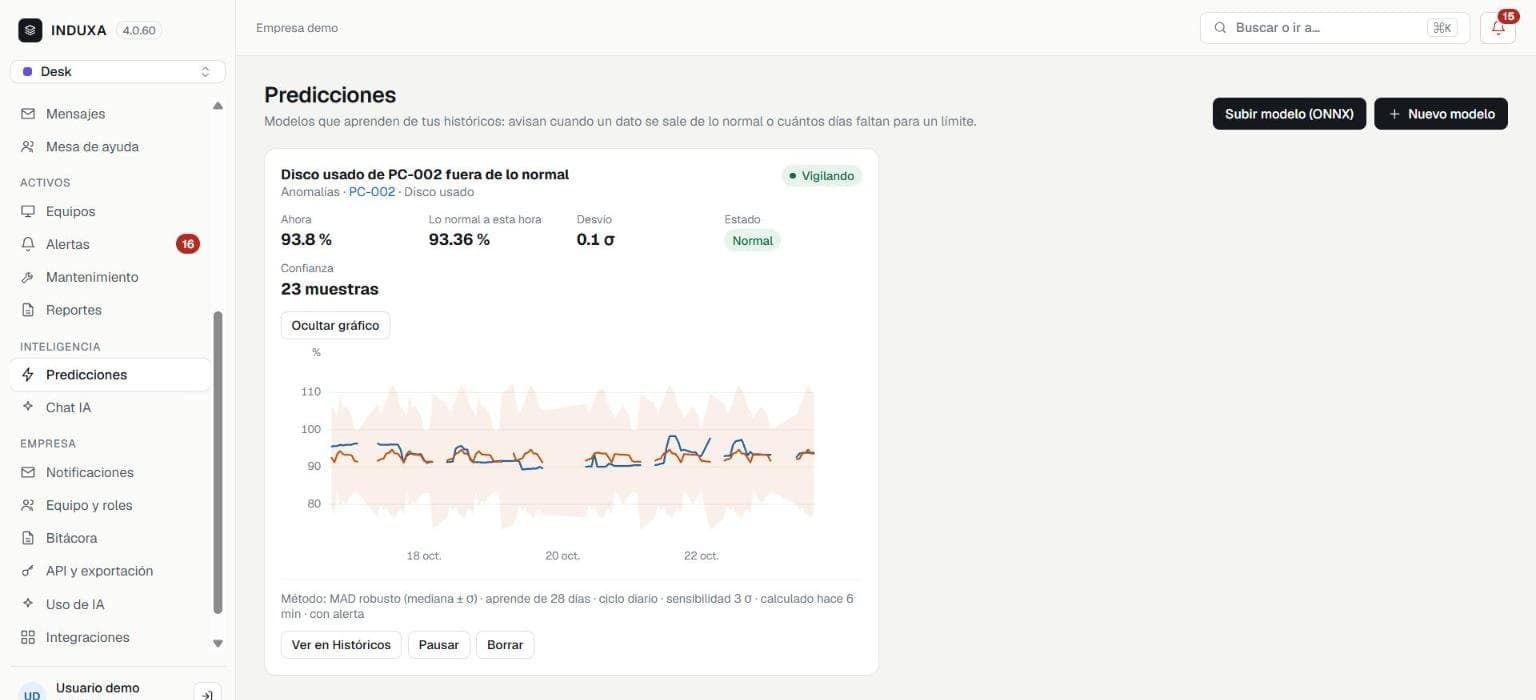The width and height of the screenshot is (1536, 700).
Task: Click Ver en Históricos button
Action: (x=341, y=645)
